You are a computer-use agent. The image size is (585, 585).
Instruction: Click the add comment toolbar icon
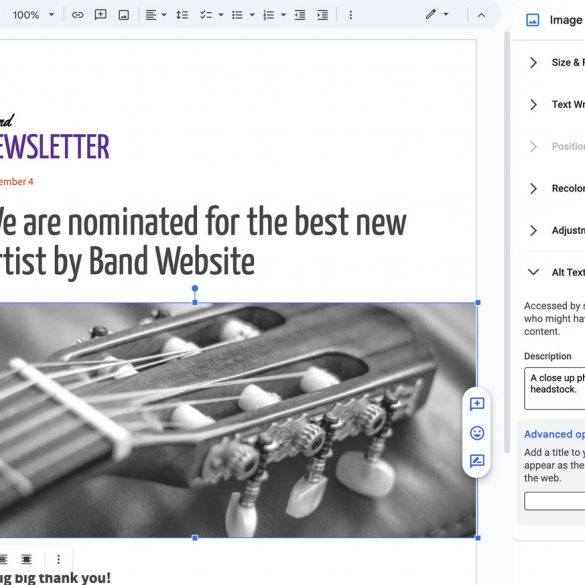[x=100, y=15]
